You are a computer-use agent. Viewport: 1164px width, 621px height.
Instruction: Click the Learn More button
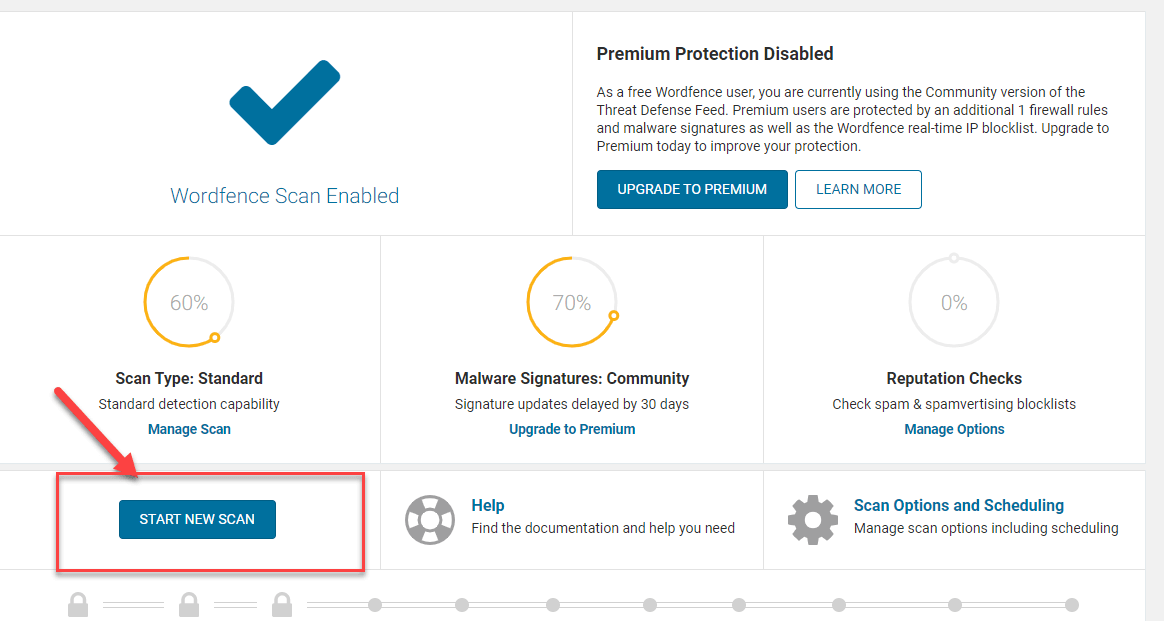pos(858,189)
